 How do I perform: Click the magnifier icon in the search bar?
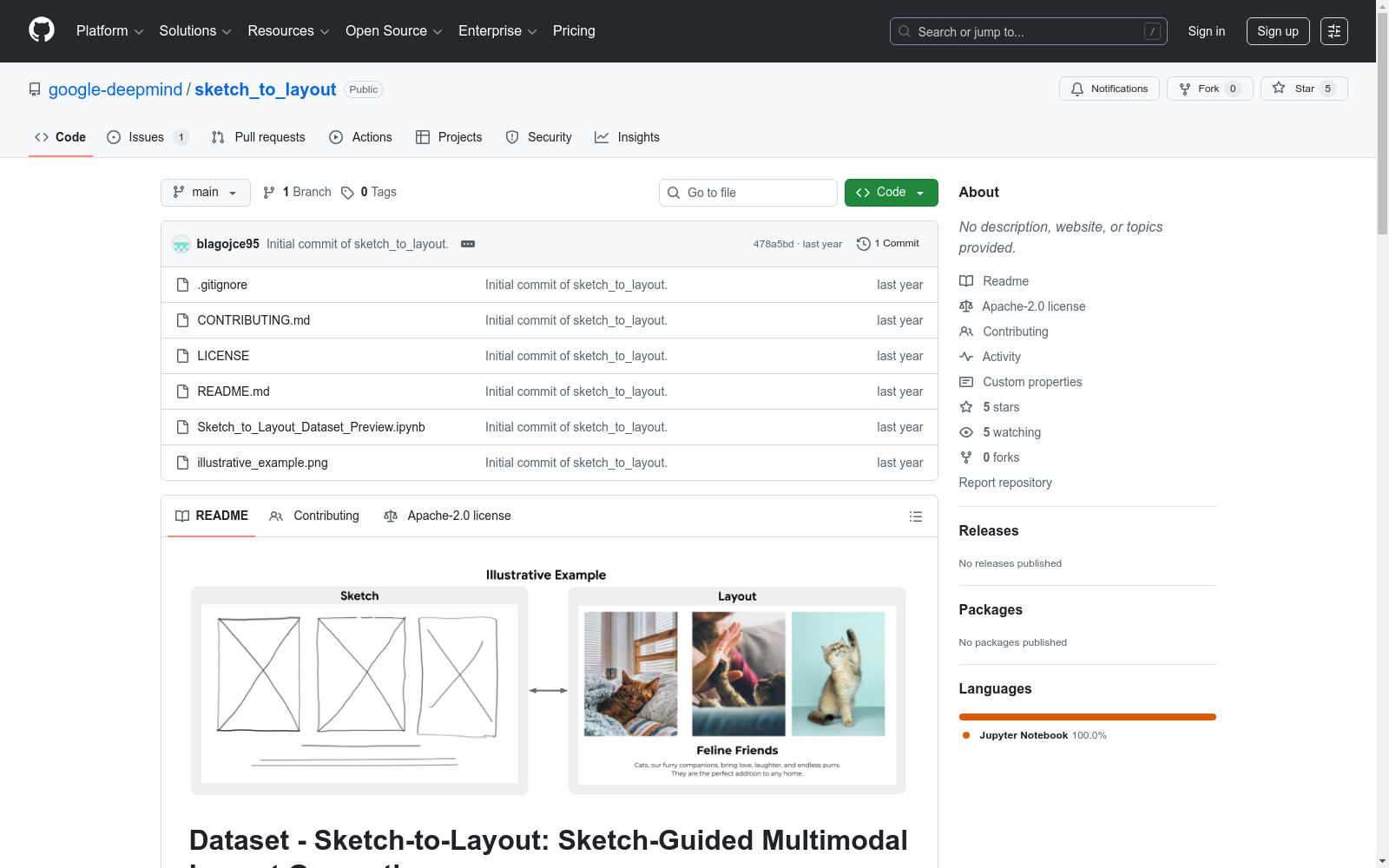tap(905, 31)
